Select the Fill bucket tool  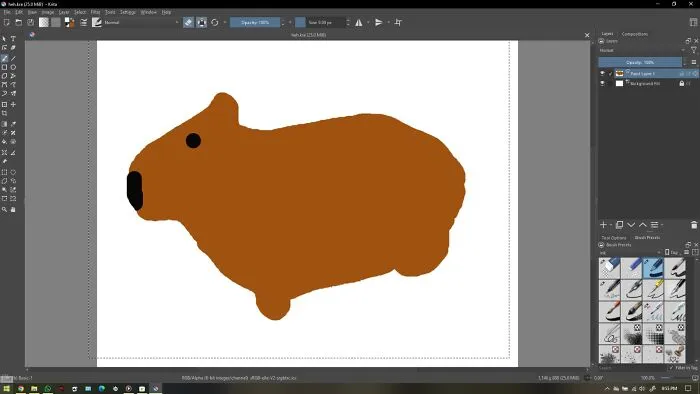4,141
